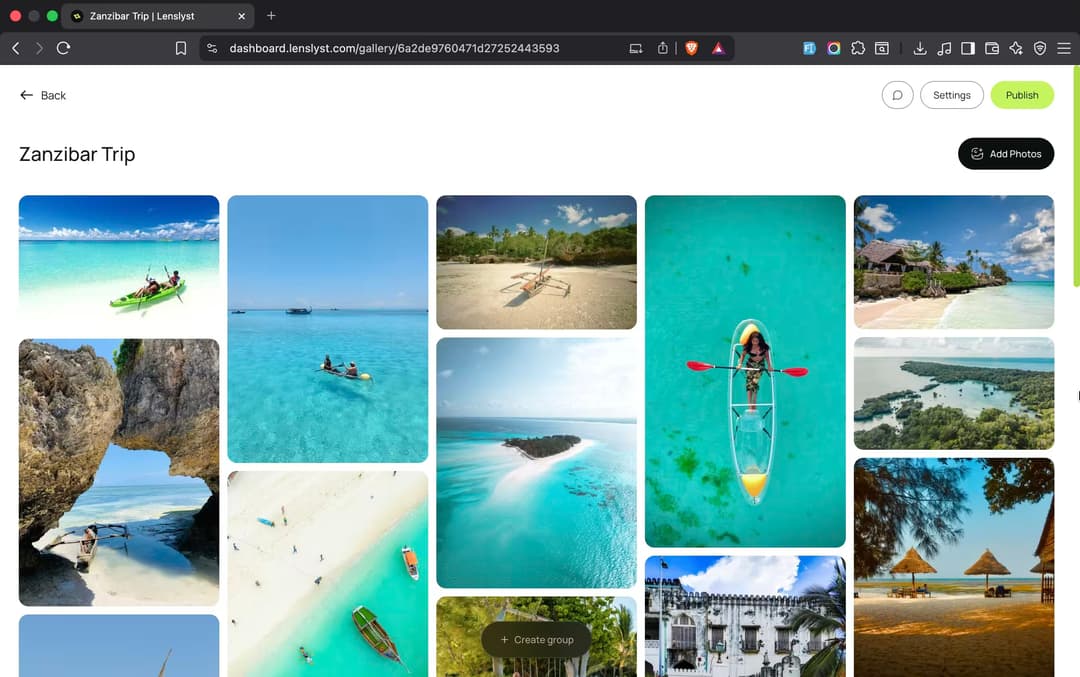Image resolution: width=1080 pixels, height=677 pixels.
Task: Toggle the browser sidebar panel icon
Action: pos(968,48)
